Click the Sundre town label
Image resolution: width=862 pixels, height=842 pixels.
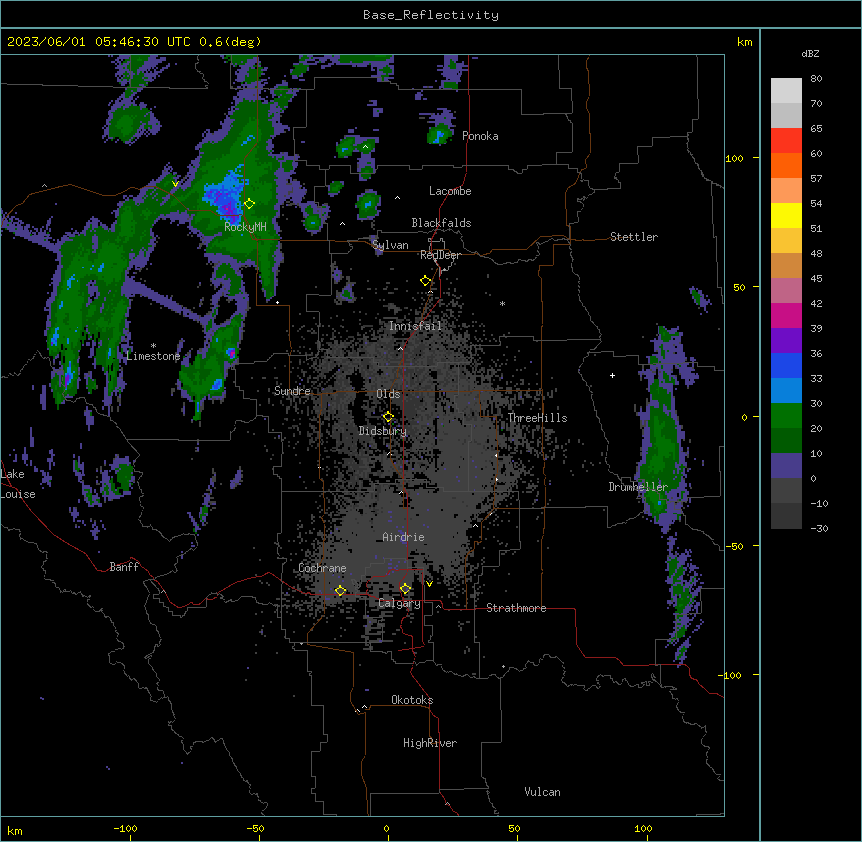292,391
